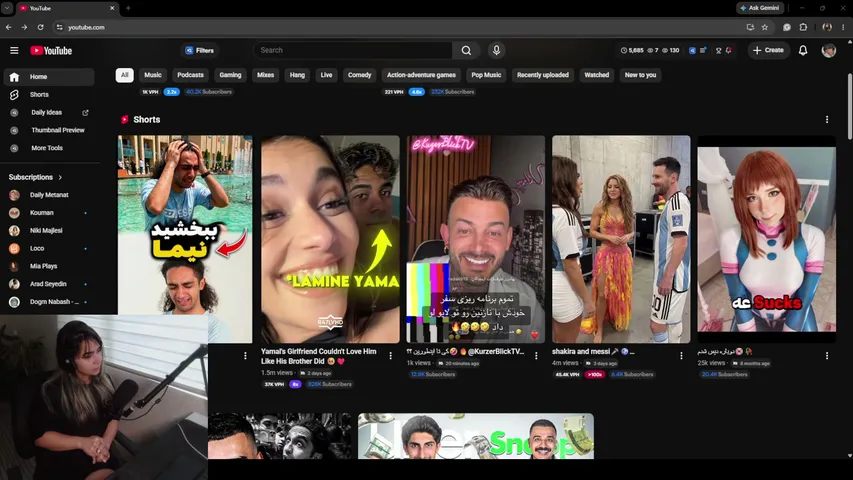853x480 pixels.
Task: Select the Watched chip
Action: [597, 75]
